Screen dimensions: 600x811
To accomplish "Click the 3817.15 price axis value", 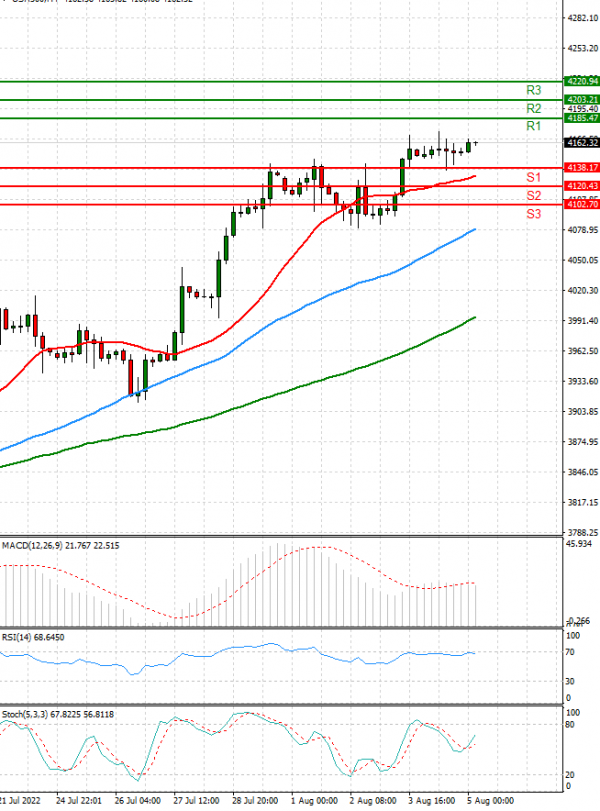I will (x=583, y=502).
